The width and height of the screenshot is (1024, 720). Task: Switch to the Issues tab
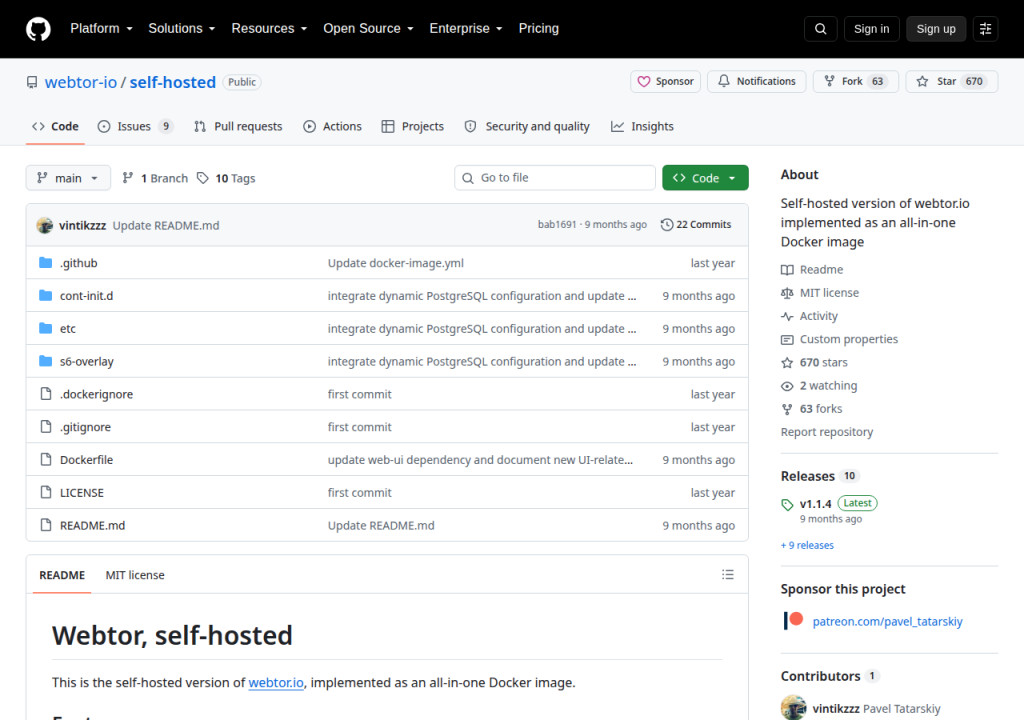(135, 127)
